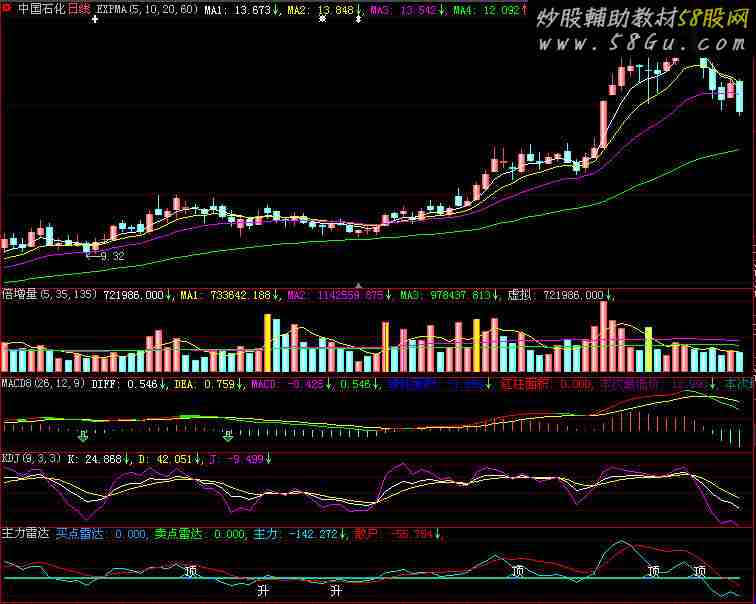The width and height of the screenshot is (756, 604).
Task: Click the last 顶 marker in radar panel
Action: [699, 572]
